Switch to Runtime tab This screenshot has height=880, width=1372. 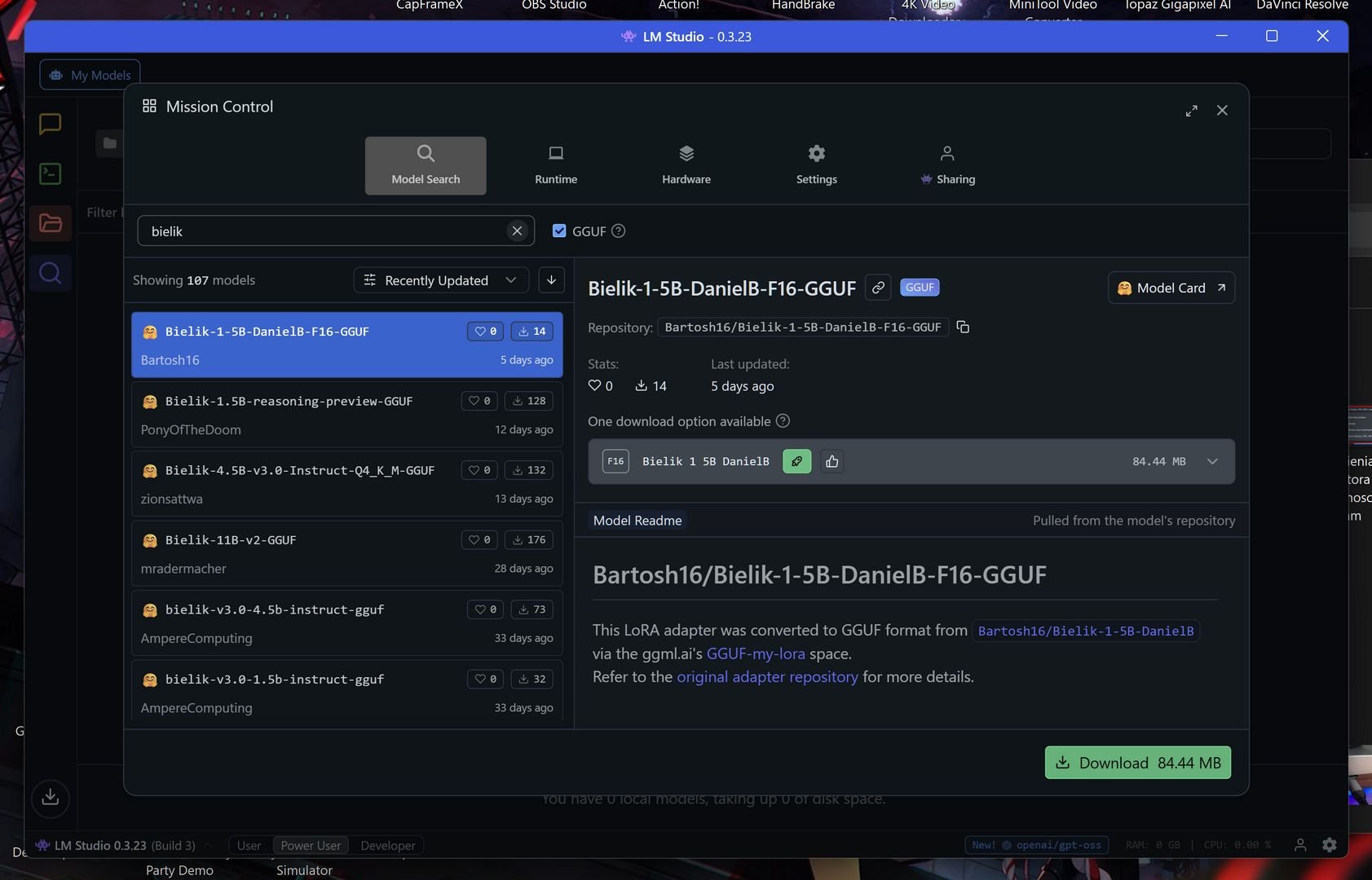[x=556, y=165]
